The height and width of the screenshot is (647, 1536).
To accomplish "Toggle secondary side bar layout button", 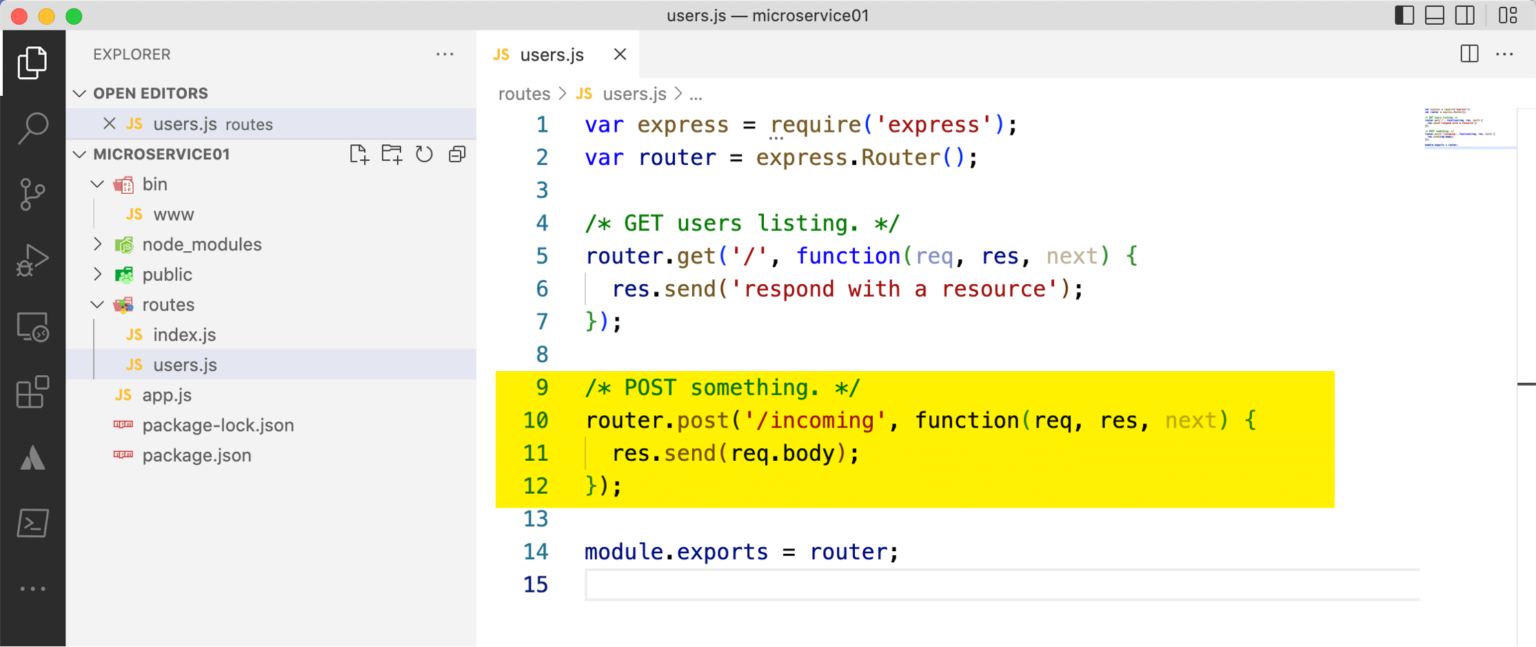I will pos(1464,16).
